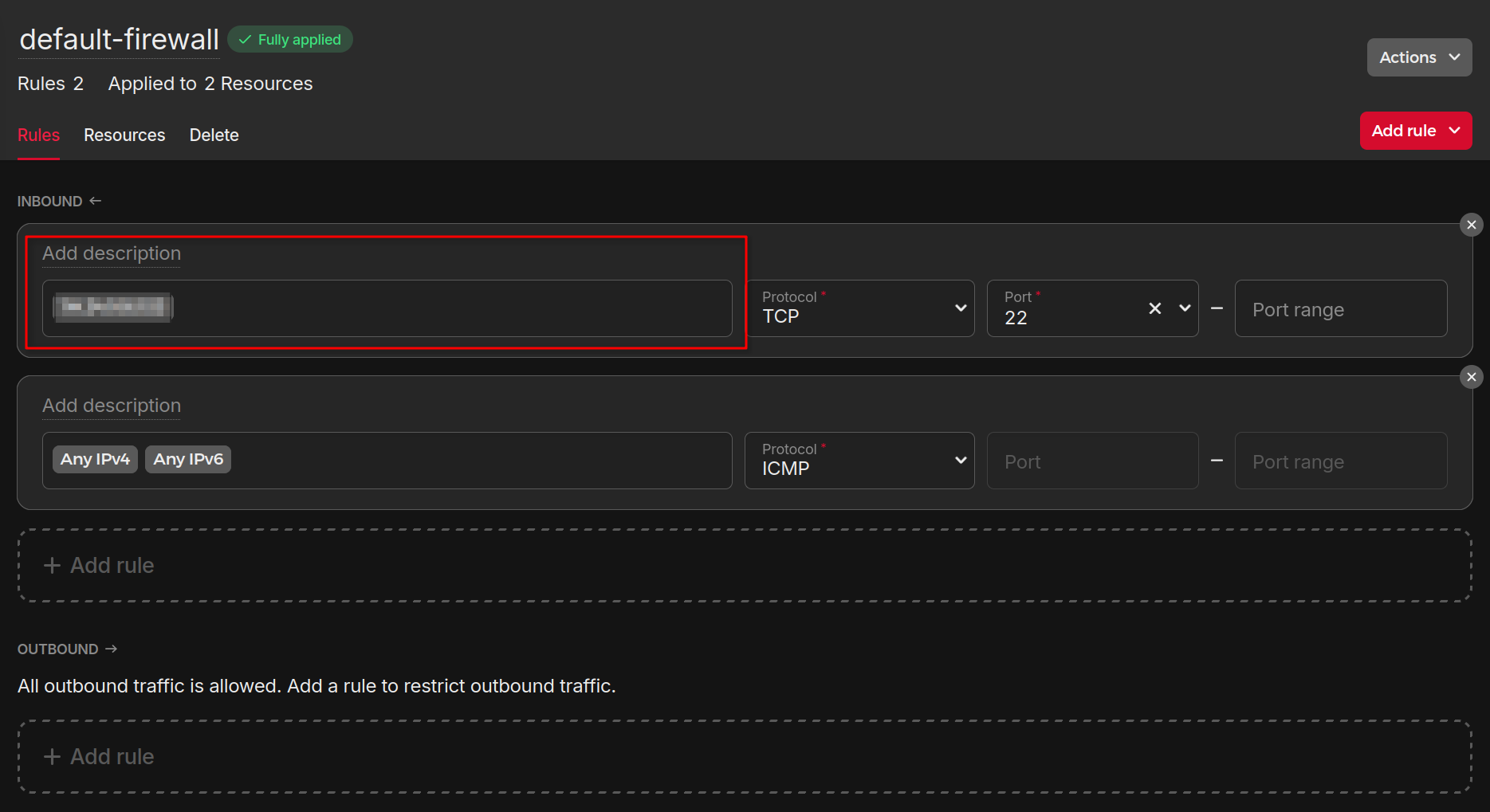Open the Delete tab
Image resolution: width=1490 pixels, height=812 pixels.
coord(214,135)
